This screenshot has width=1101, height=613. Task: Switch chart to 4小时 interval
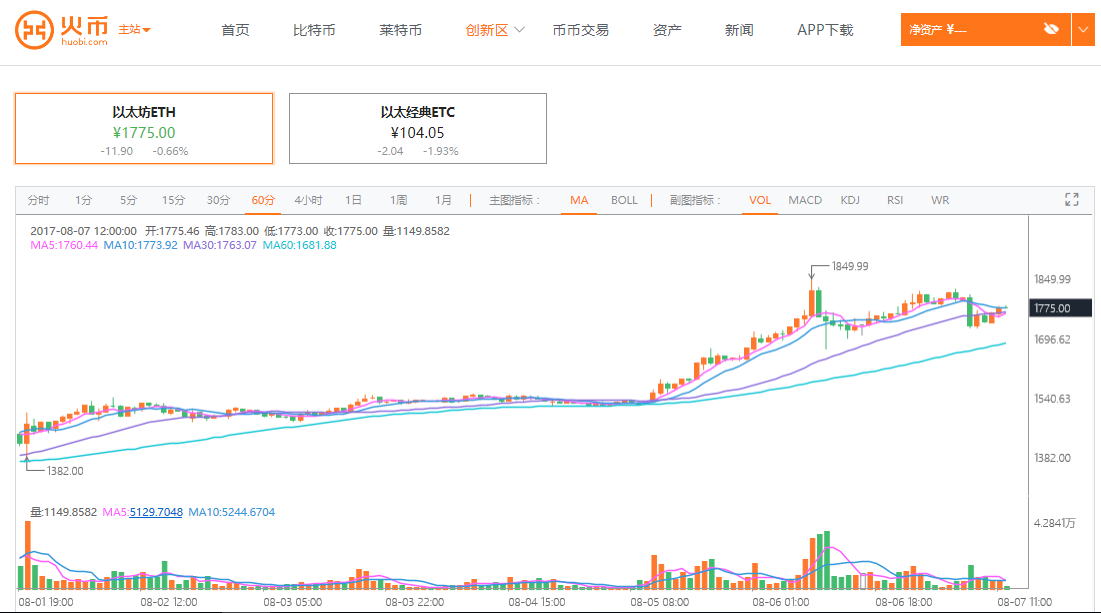pyautogui.click(x=308, y=200)
